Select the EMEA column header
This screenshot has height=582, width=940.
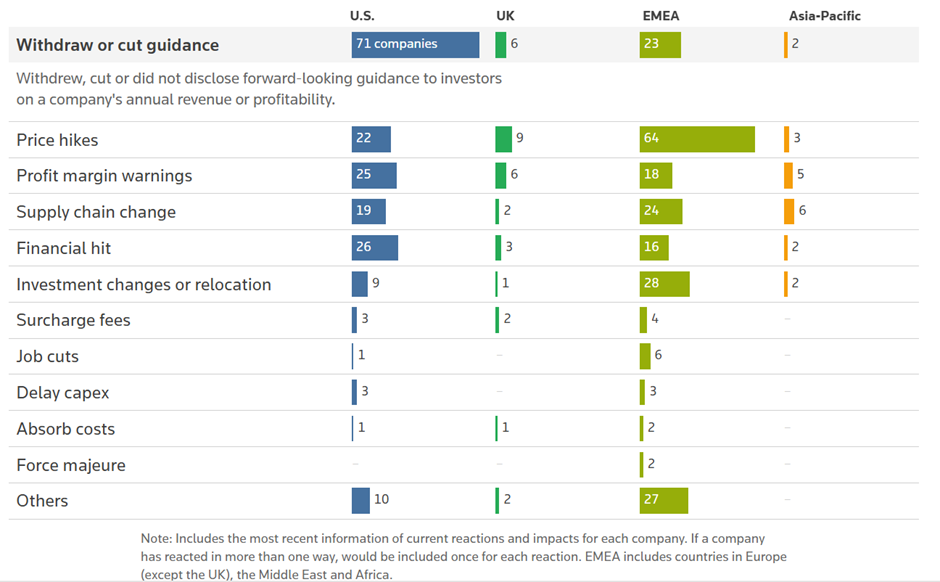pos(660,16)
